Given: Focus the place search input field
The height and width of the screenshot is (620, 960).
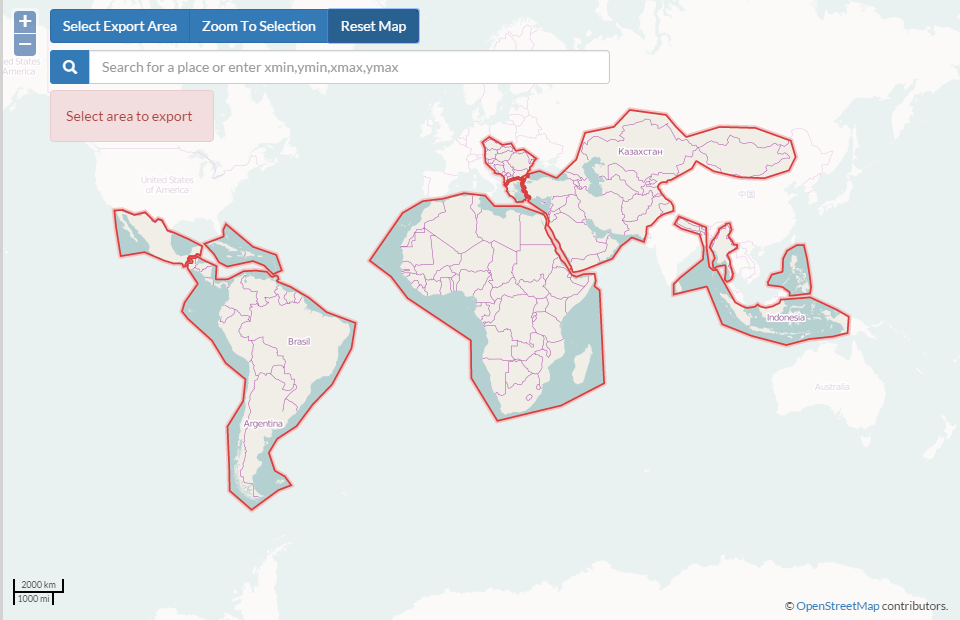Looking at the screenshot, I should (349, 67).
